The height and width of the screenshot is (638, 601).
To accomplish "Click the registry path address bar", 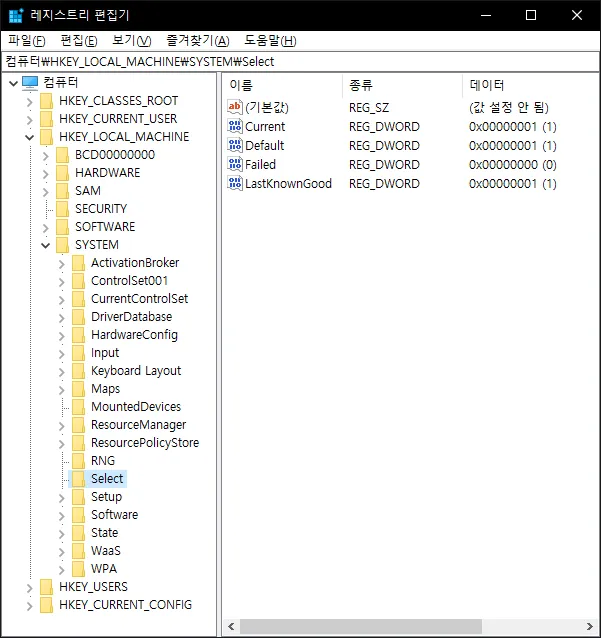I will 300,61.
